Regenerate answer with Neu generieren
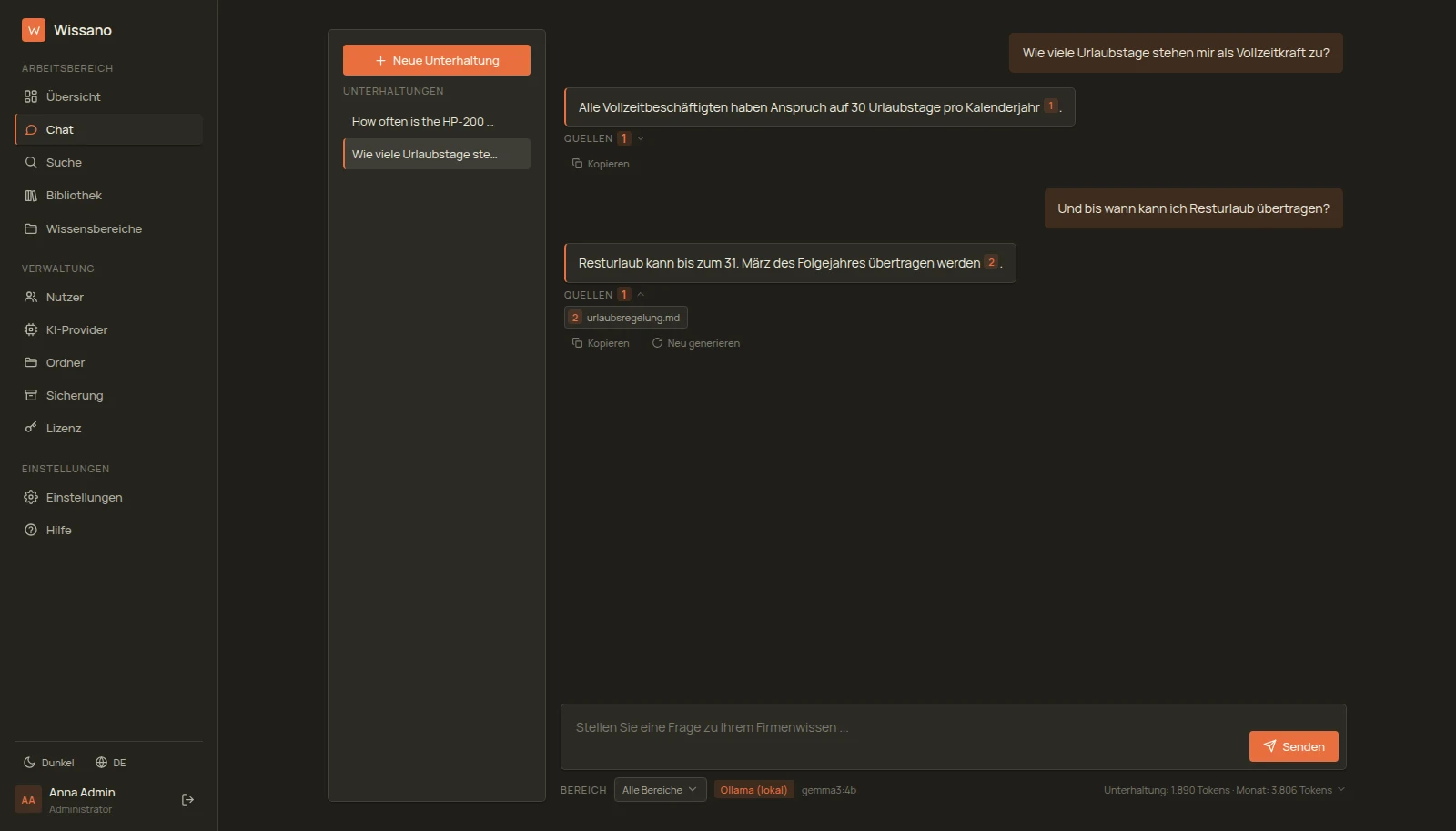 [x=696, y=343]
